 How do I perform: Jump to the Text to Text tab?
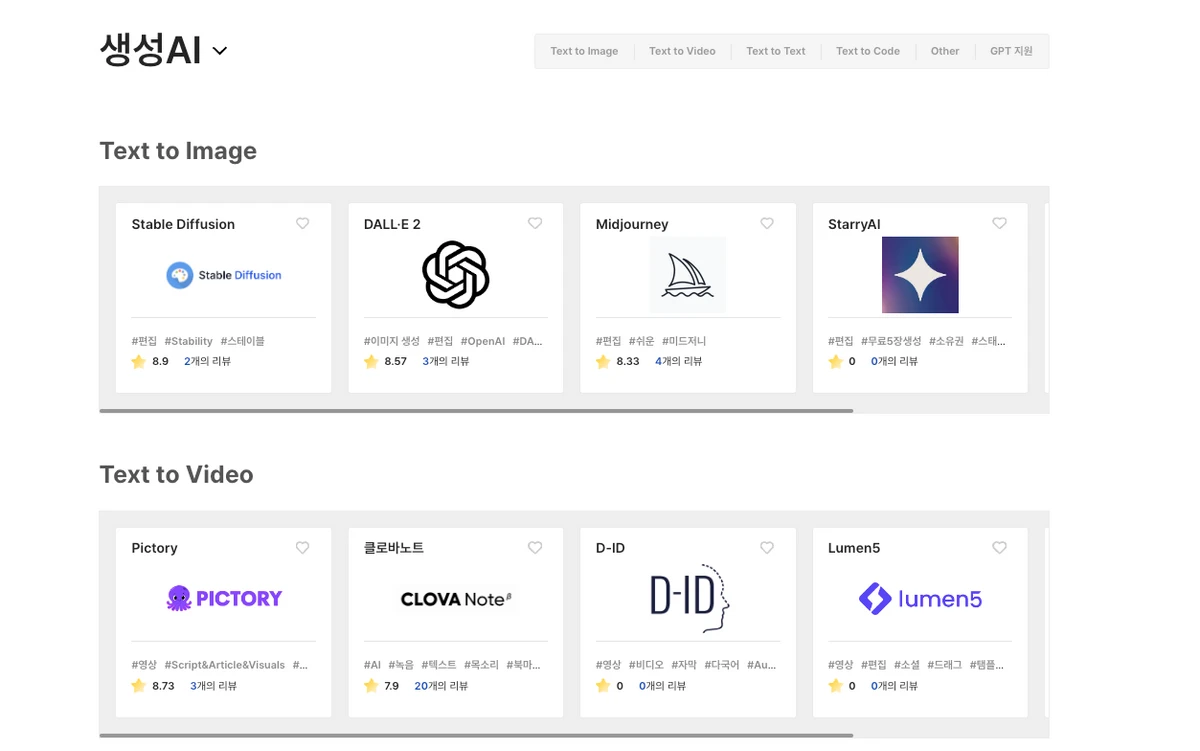776,51
